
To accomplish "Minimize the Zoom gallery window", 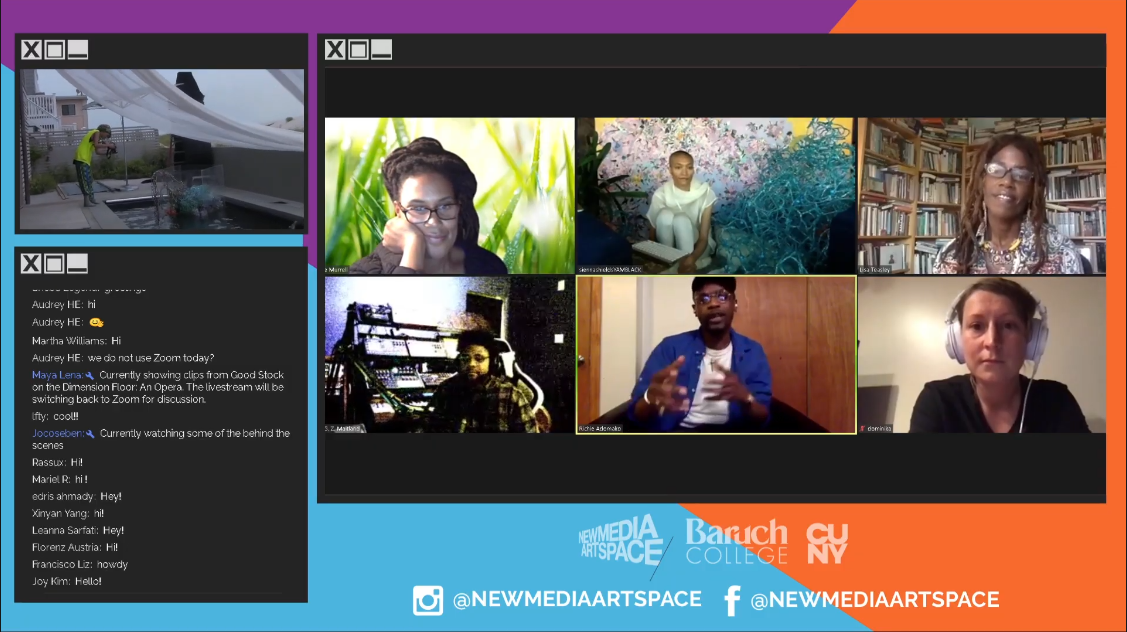I will 381,50.
